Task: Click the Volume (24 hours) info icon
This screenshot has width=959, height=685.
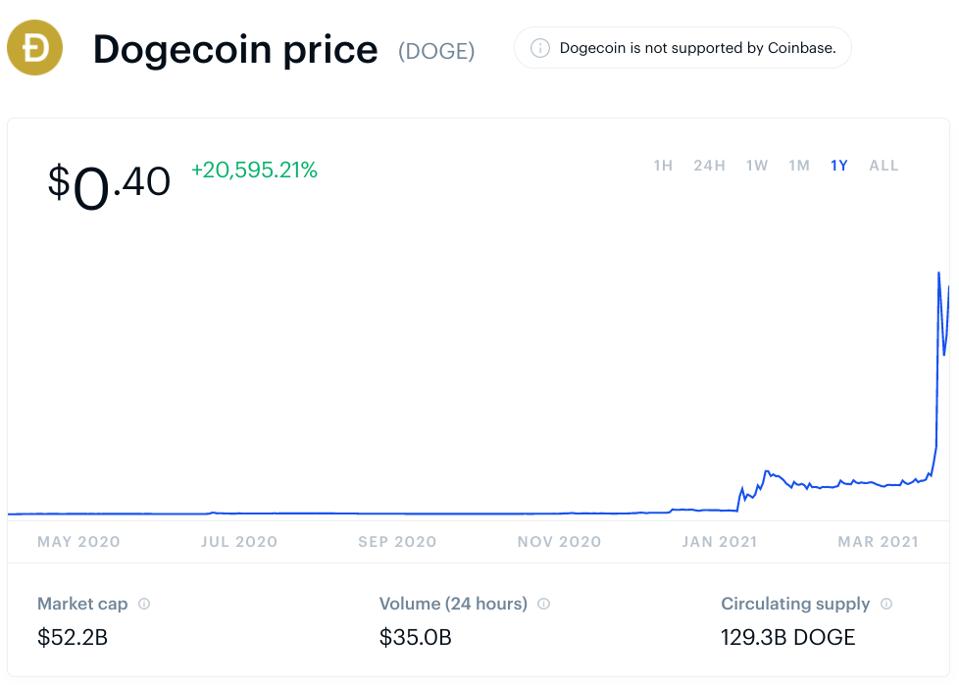Action: [x=544, y=604]
